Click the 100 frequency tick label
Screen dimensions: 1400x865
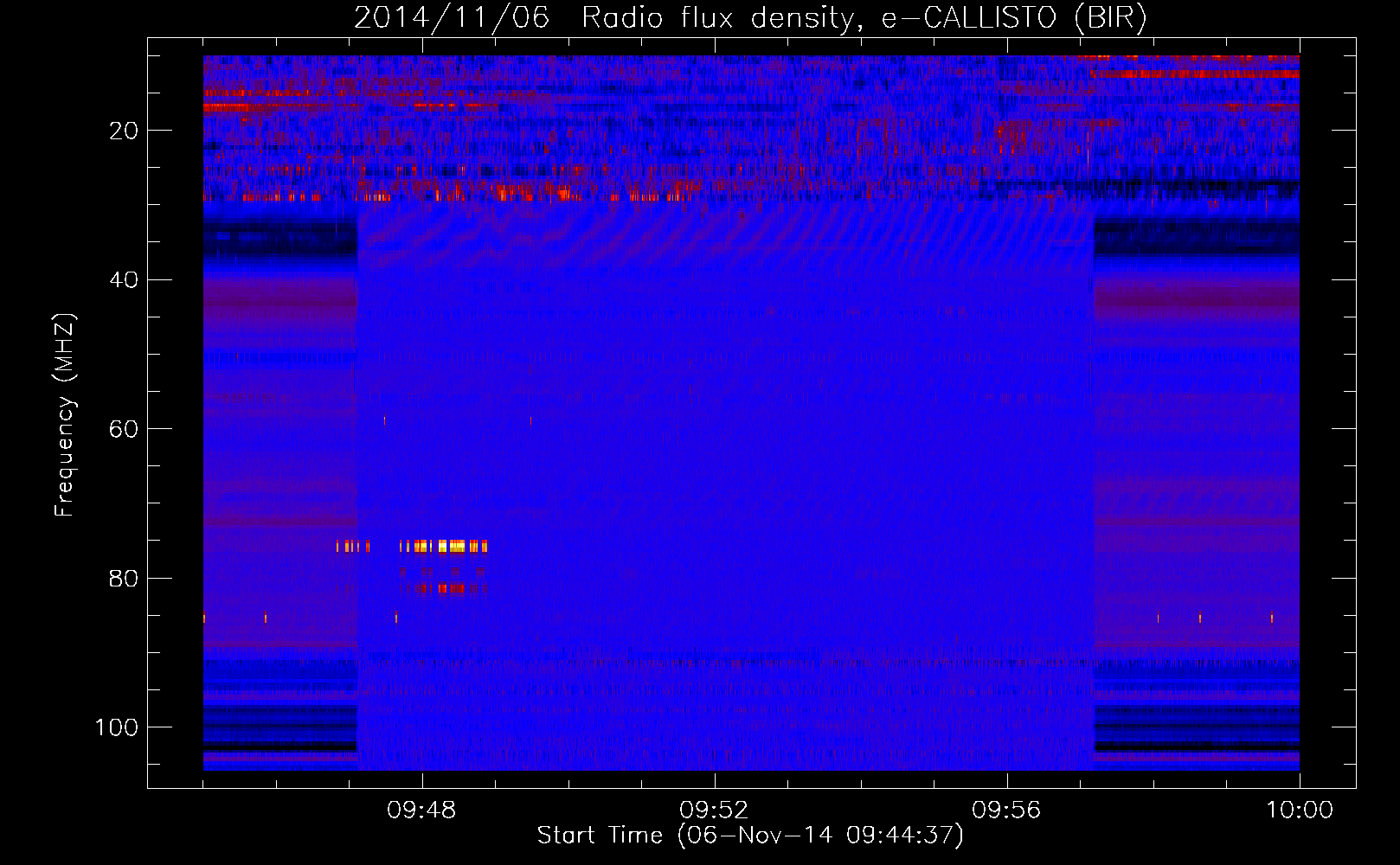(117, 727)
